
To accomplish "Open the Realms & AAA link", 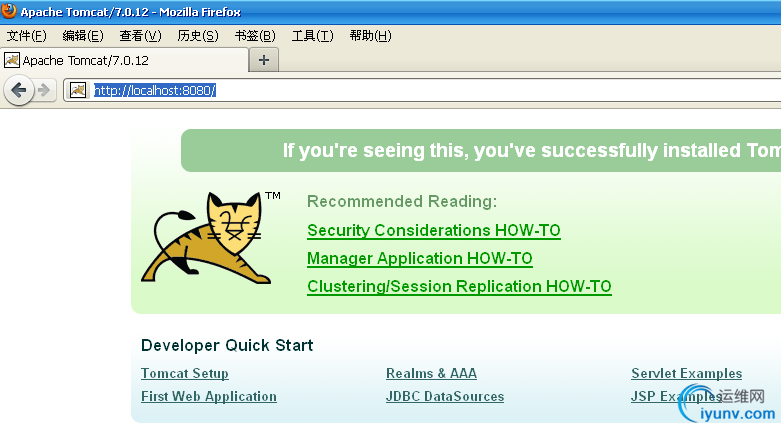I will click(x=431, y=373).
